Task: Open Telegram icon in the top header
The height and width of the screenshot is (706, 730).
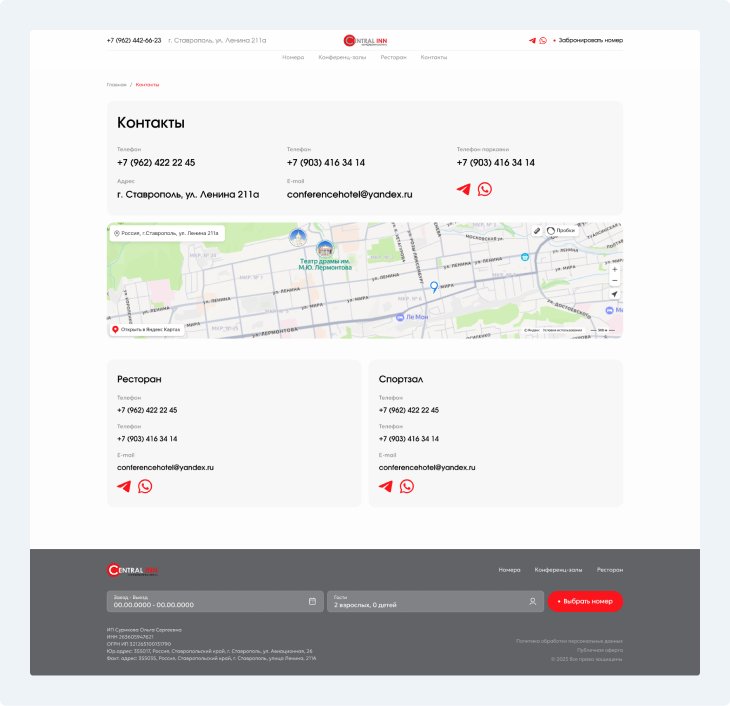Action: click(x=532, y=41)
